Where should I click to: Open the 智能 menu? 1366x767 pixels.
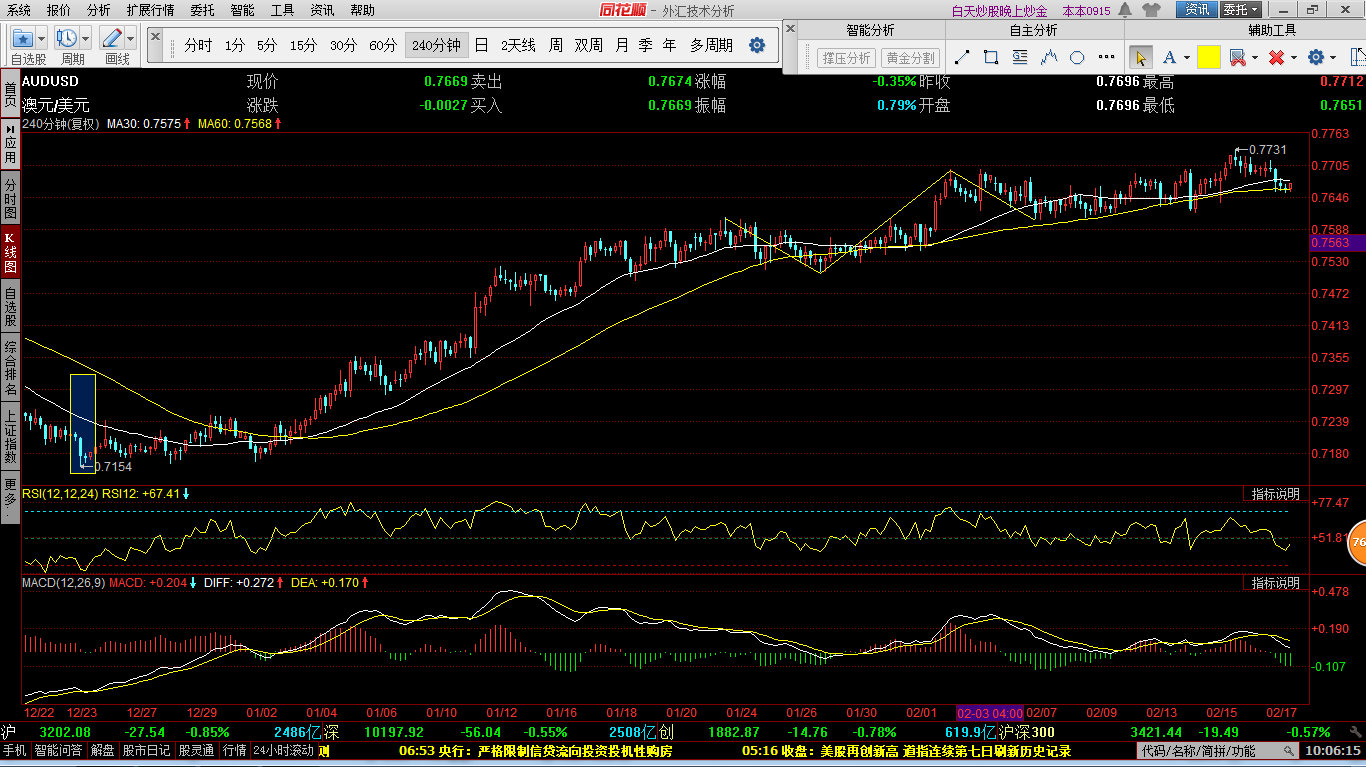point(242,10)
